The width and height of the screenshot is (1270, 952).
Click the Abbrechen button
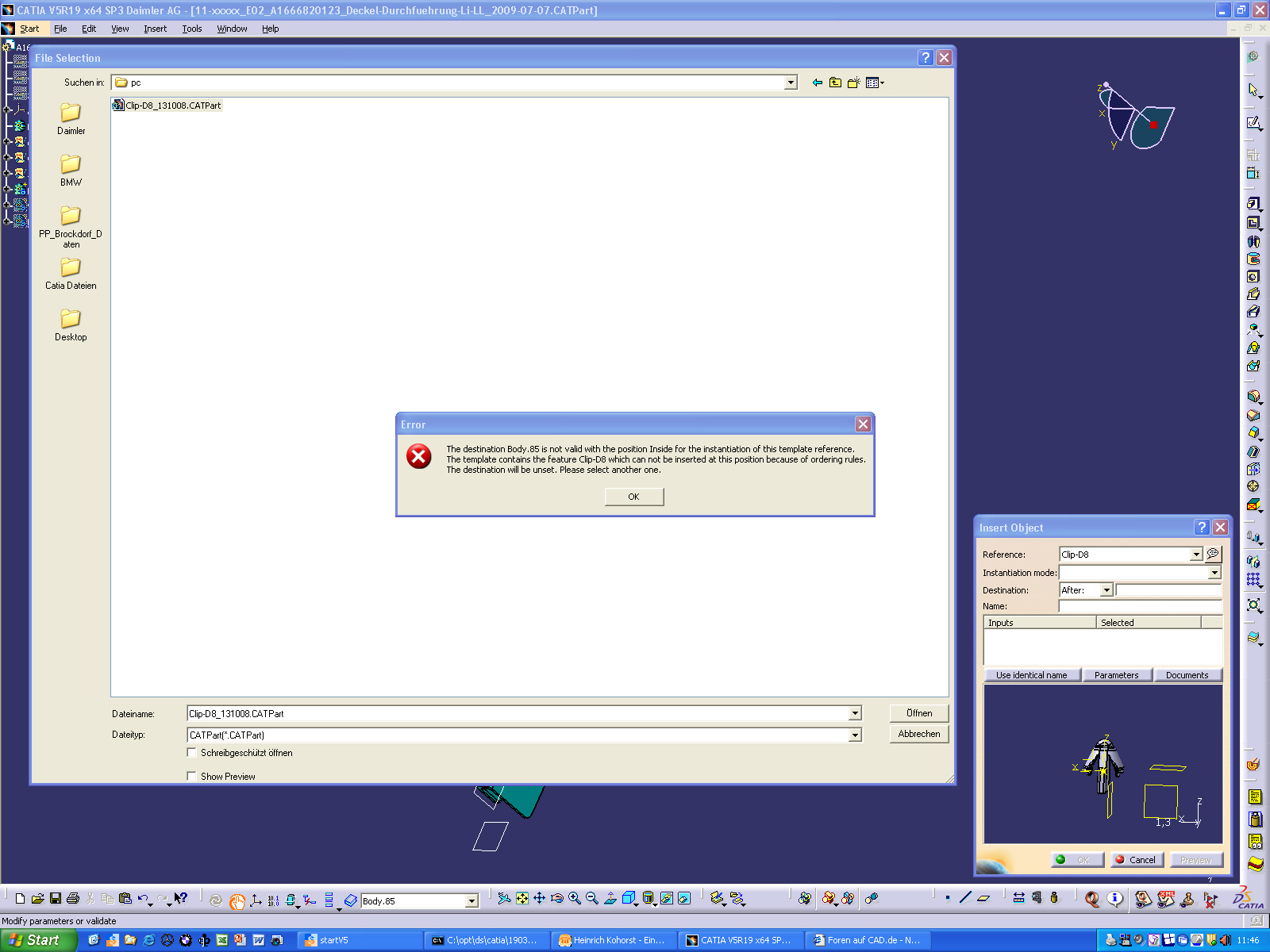point(919,734)
